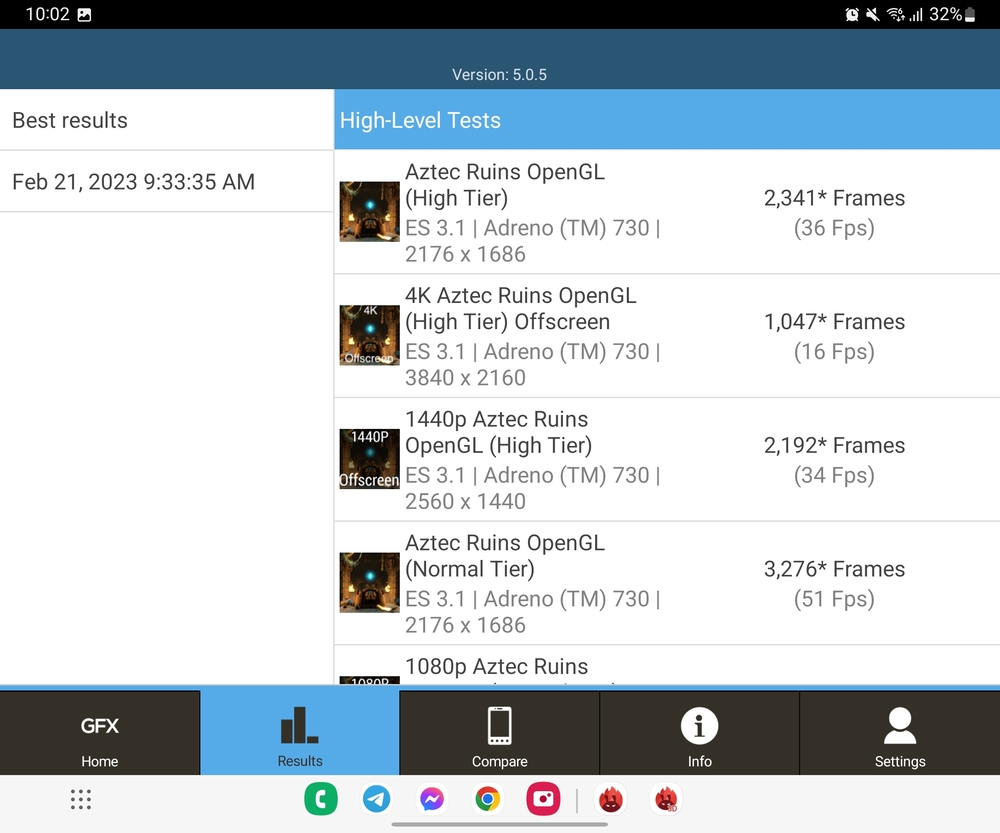The height and width of the screenshot is (833, 1000).
Task: Open the 4K Aztec Ruins Offscreen thumbnail
Action: pos(369,335)
